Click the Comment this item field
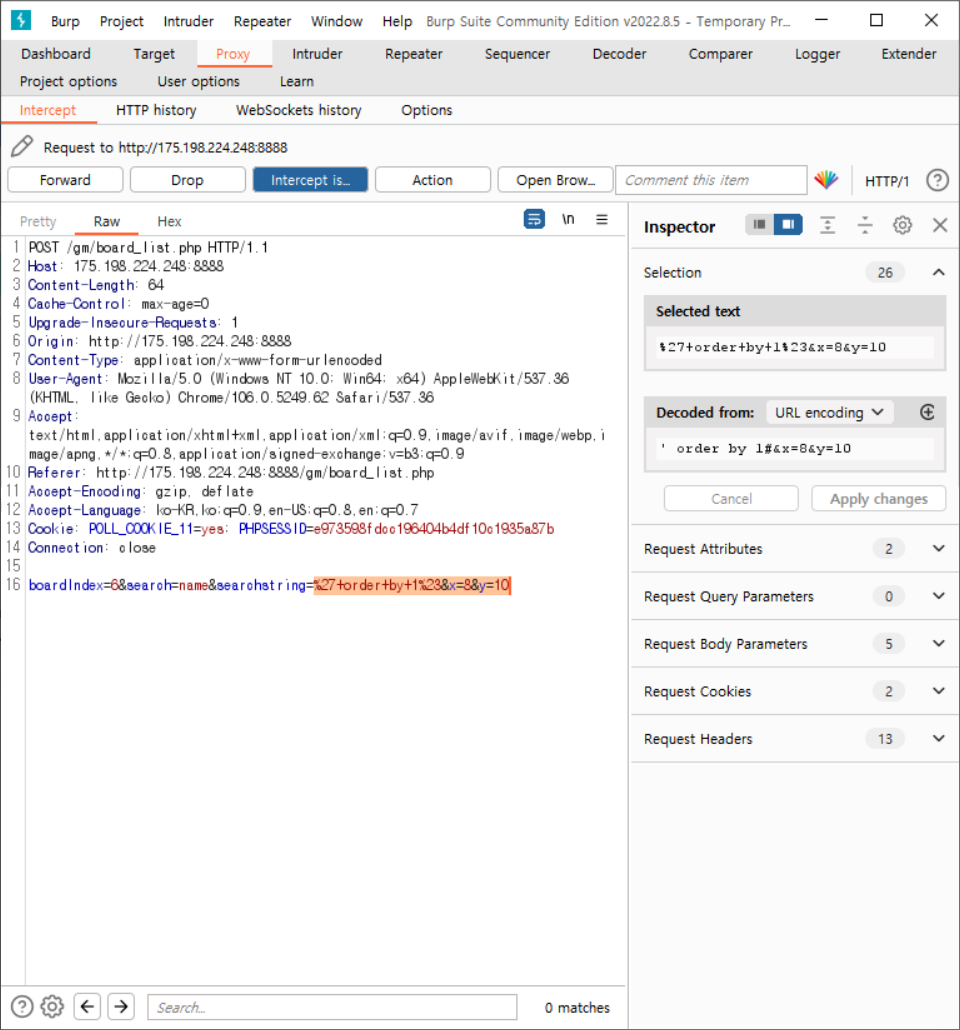This screenshot has height=1030, width=960. pos(711,180)
